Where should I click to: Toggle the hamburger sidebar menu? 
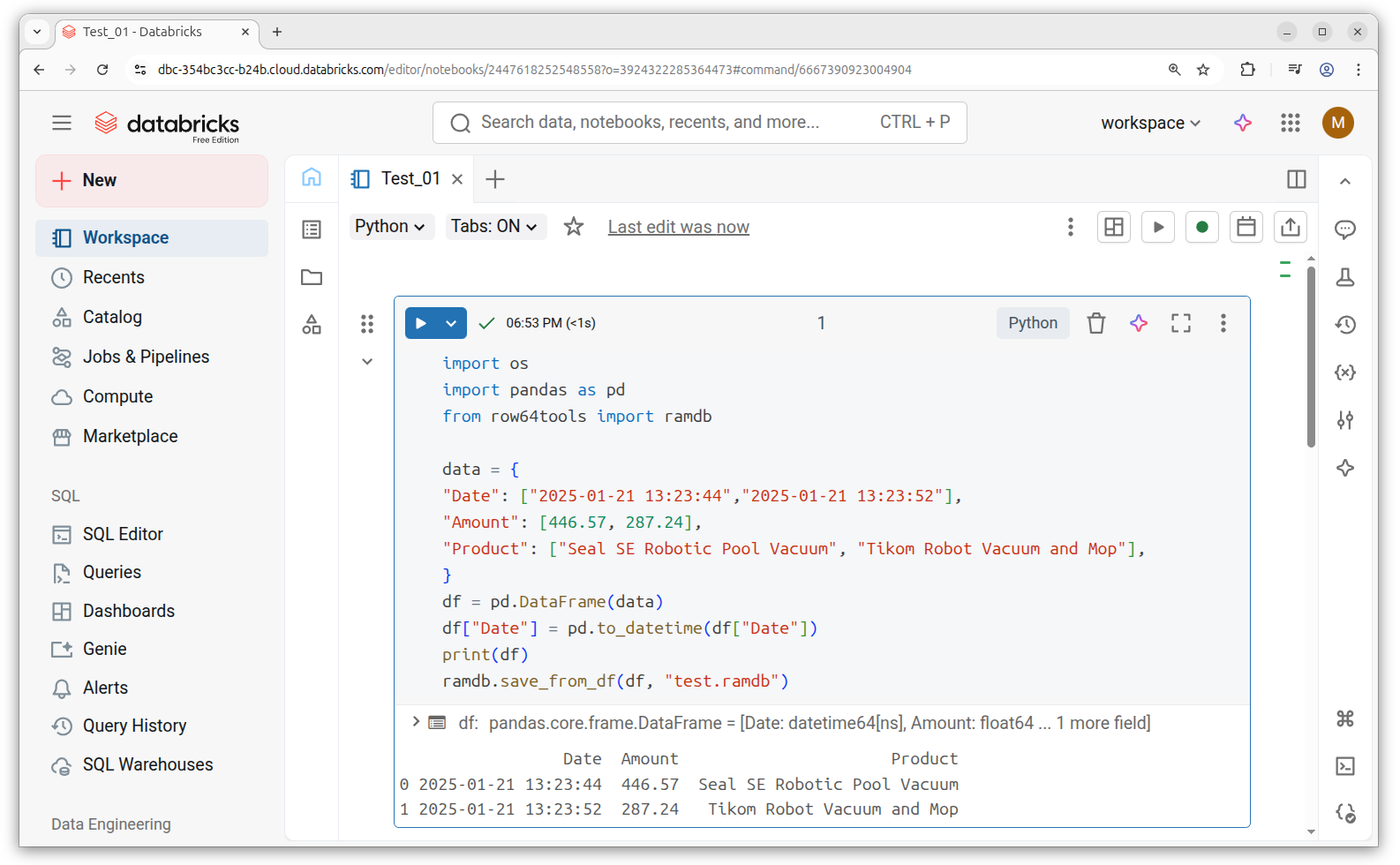62,123
